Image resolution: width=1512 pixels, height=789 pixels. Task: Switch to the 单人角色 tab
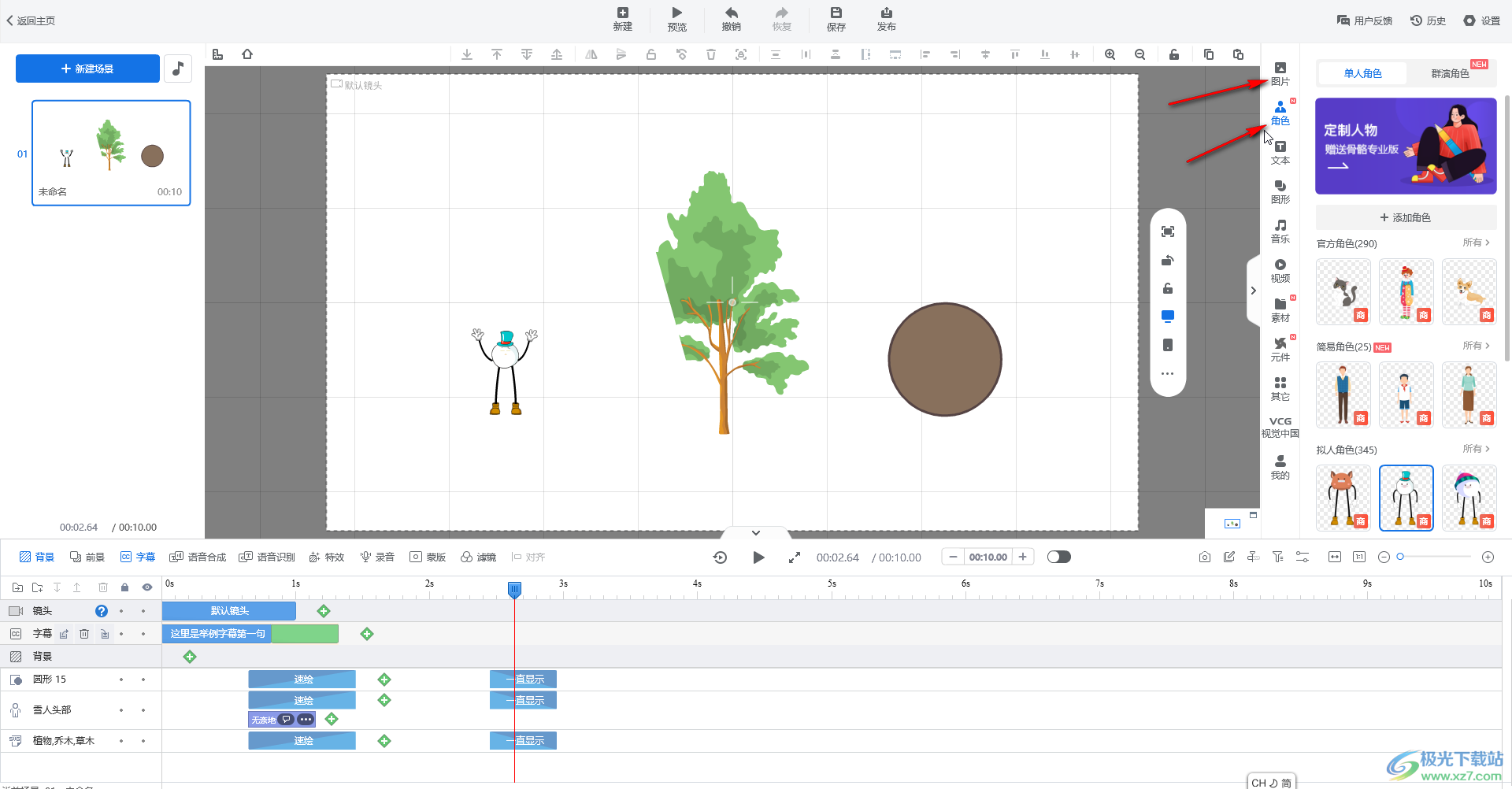1362,73
